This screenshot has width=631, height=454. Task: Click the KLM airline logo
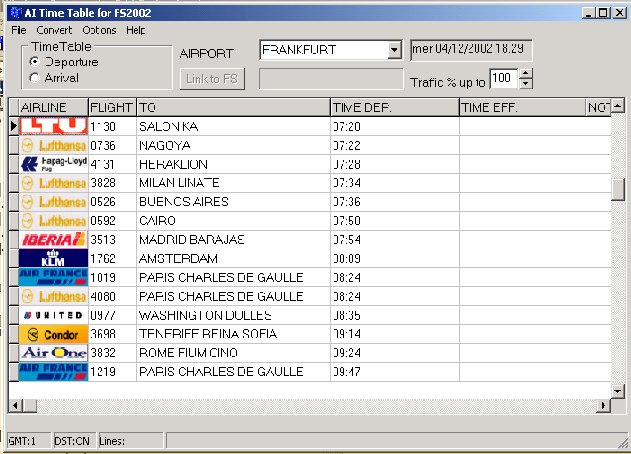coord(54,258)
